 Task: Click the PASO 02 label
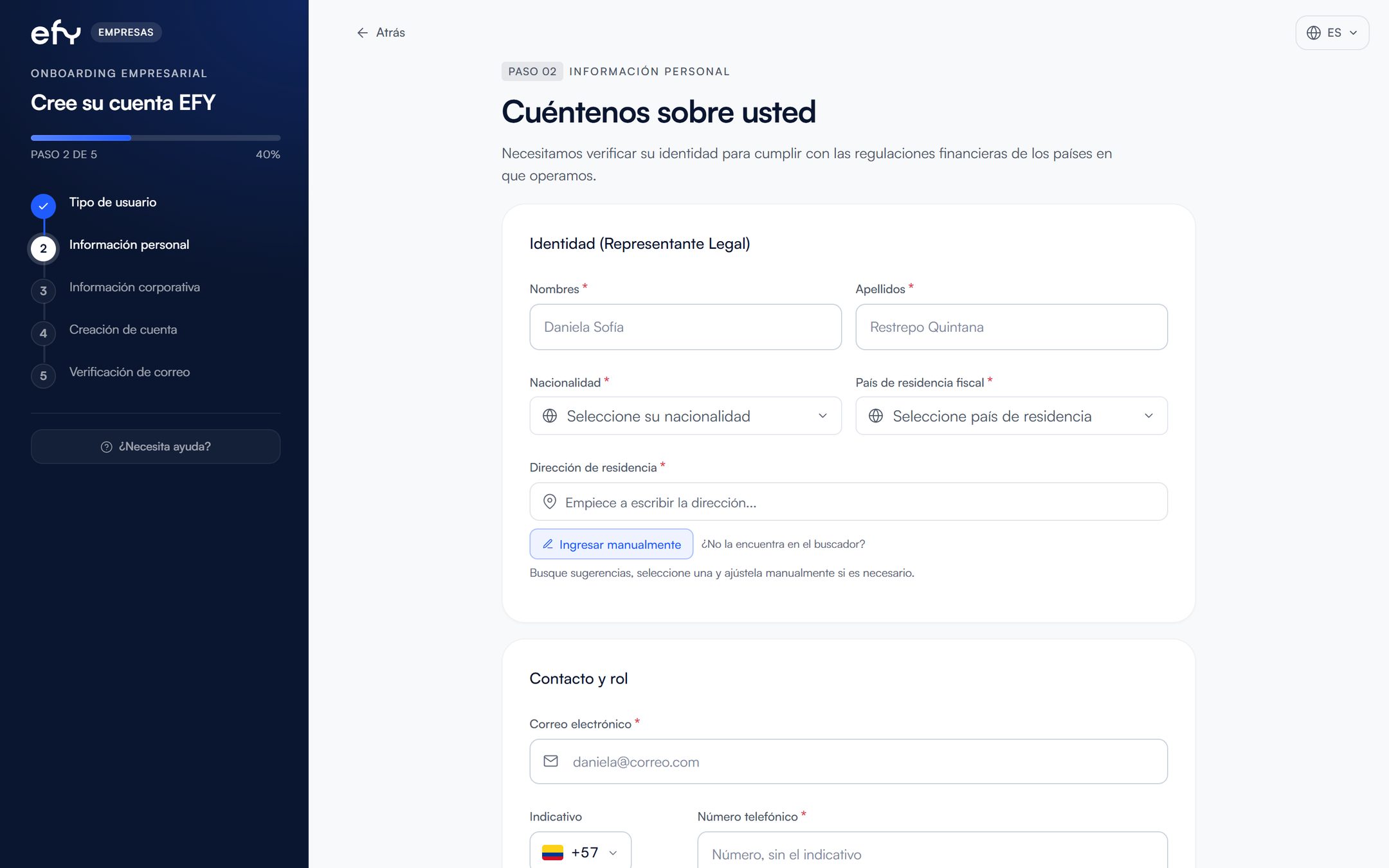pos(532,71)
